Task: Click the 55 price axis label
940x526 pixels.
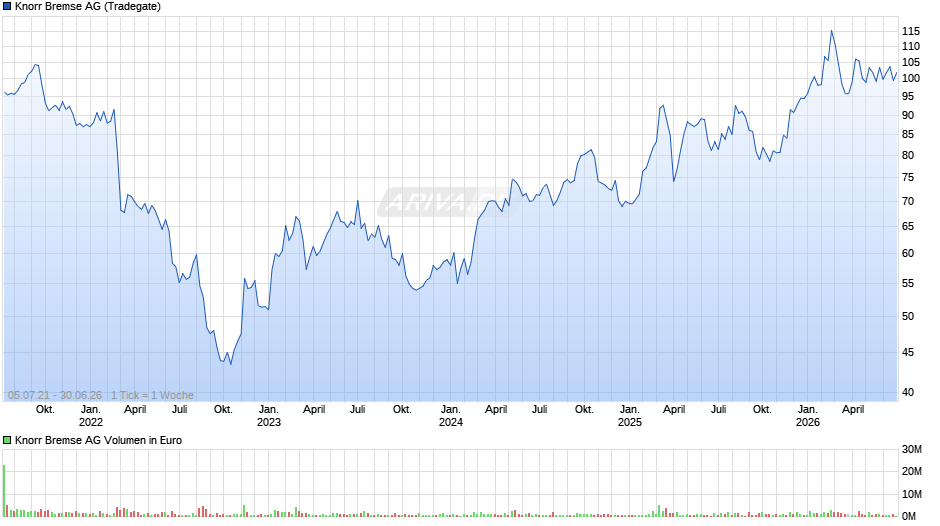Action: pyautogui.click(x=908, y=283)
